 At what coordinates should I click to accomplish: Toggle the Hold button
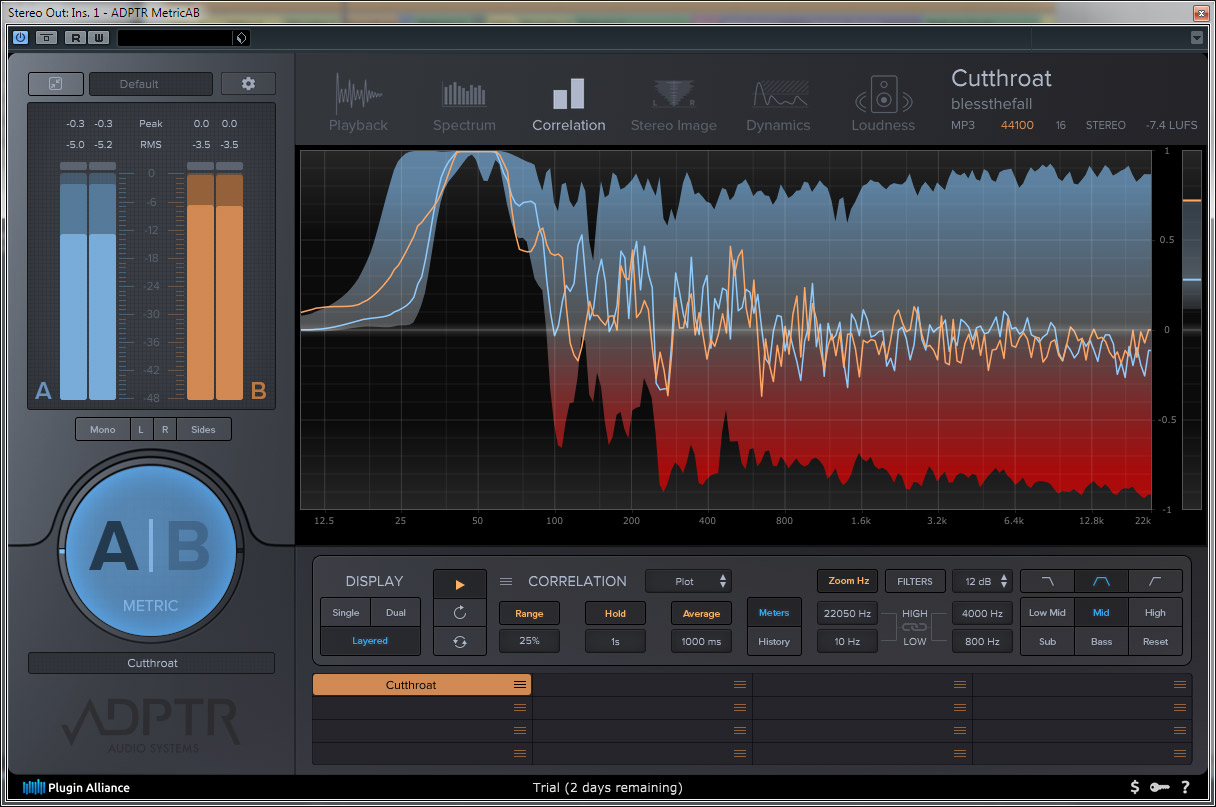(x=615, y=613)
